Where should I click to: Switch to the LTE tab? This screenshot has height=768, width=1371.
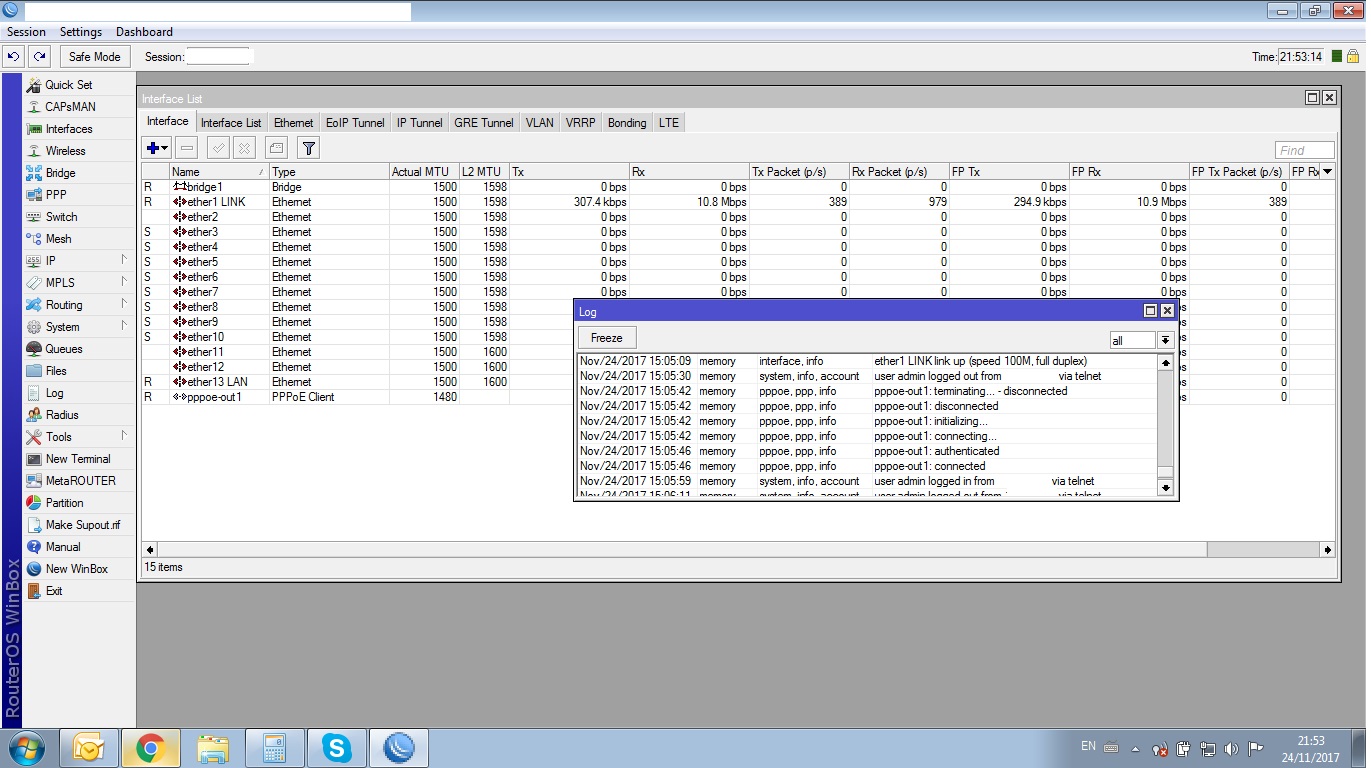pyautogui.click(x=669, y=123)
